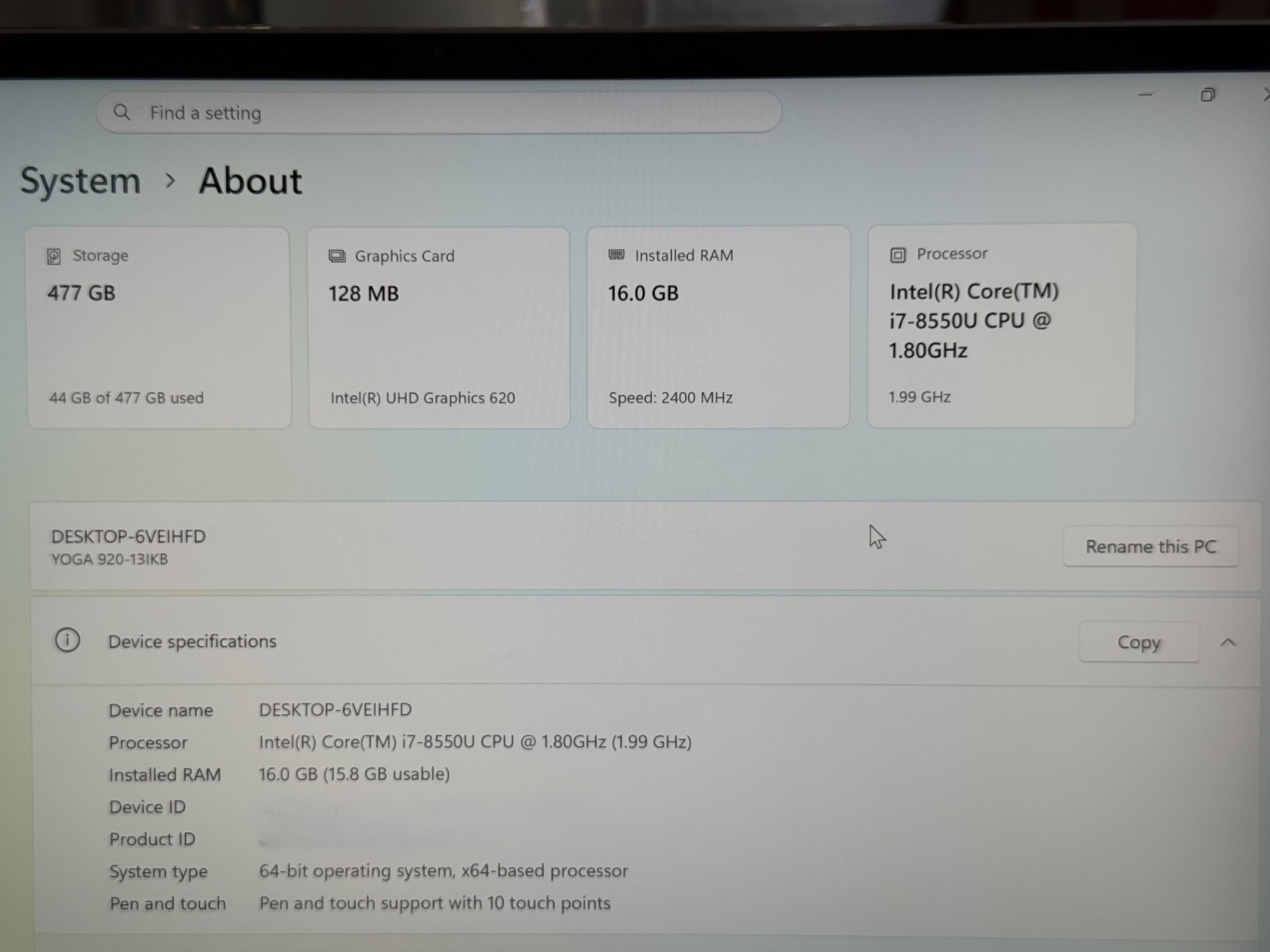This screenshot has width=1270, height=952.
Task: Click DESKTOP-6VEIHFD name above YOGA model
Action: click(128, 536)
